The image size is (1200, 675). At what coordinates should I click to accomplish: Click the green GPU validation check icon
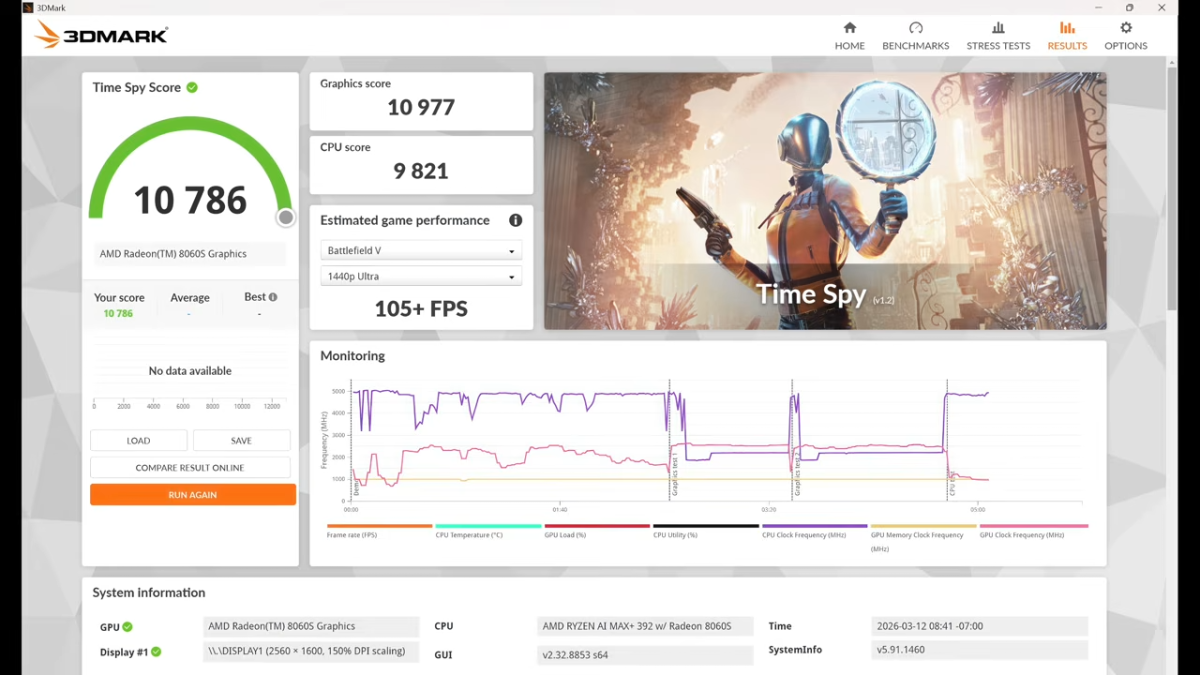click(128, 627)
